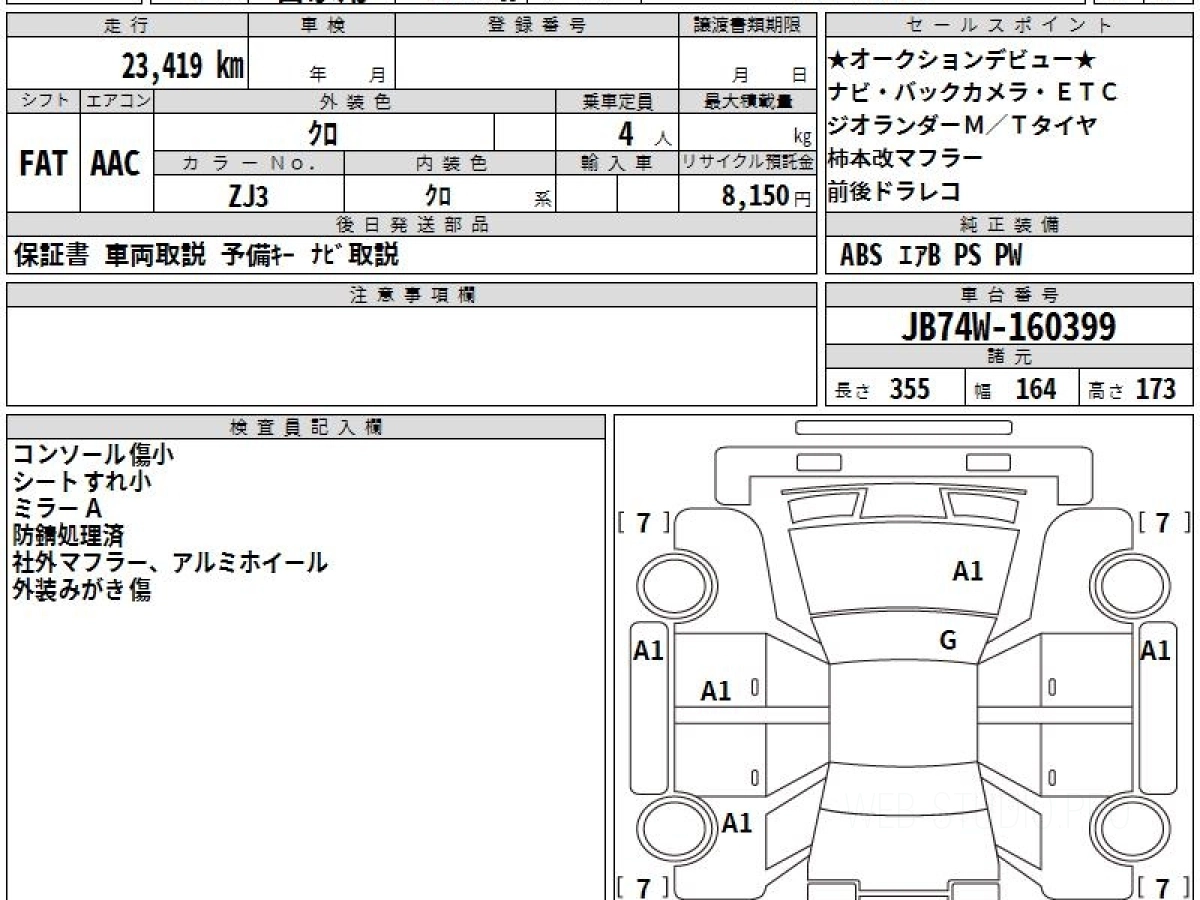Click the 外装色 header
Image resolution: width=1200 pixels, height=900 pixels.
point(355,101)
